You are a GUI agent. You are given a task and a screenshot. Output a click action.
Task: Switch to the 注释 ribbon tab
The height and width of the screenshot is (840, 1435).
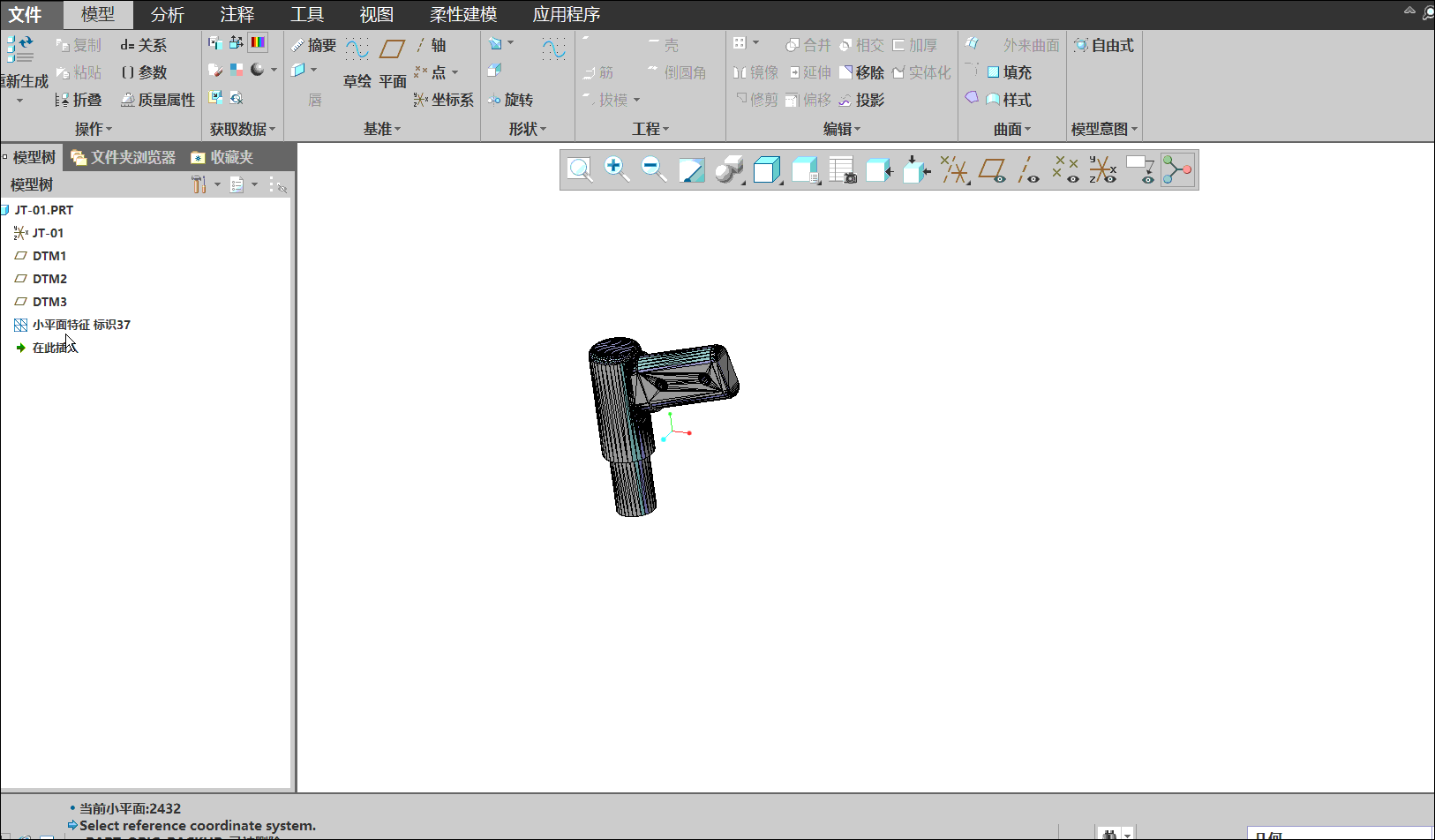click(x=237, y=15)
